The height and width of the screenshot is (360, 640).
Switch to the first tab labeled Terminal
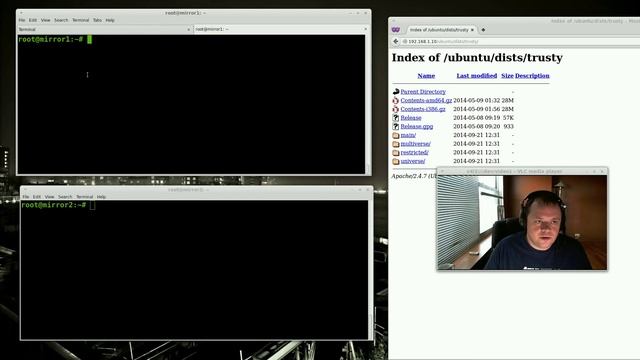(104, 29)
